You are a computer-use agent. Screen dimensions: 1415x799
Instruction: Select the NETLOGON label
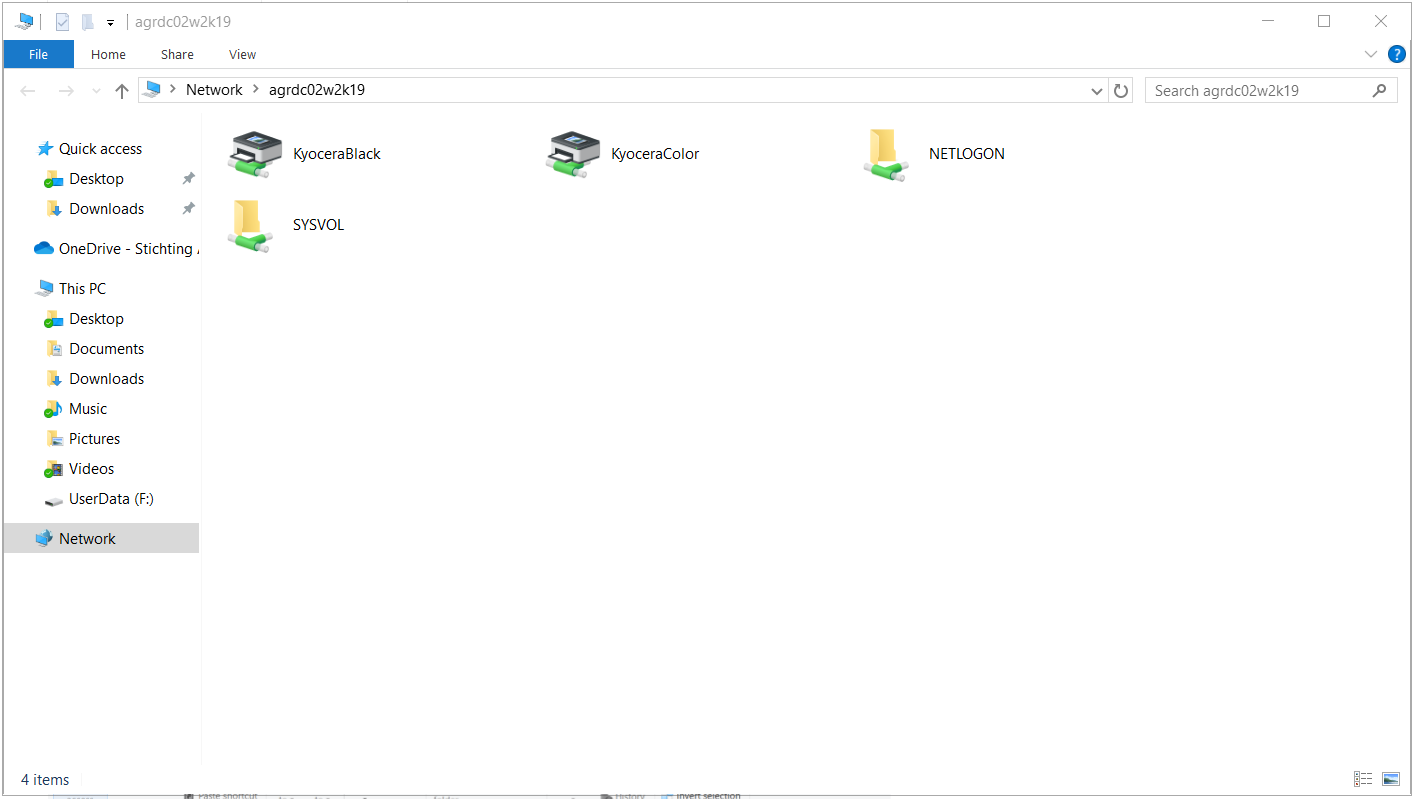pyautogui.click(x=967, y=154)
